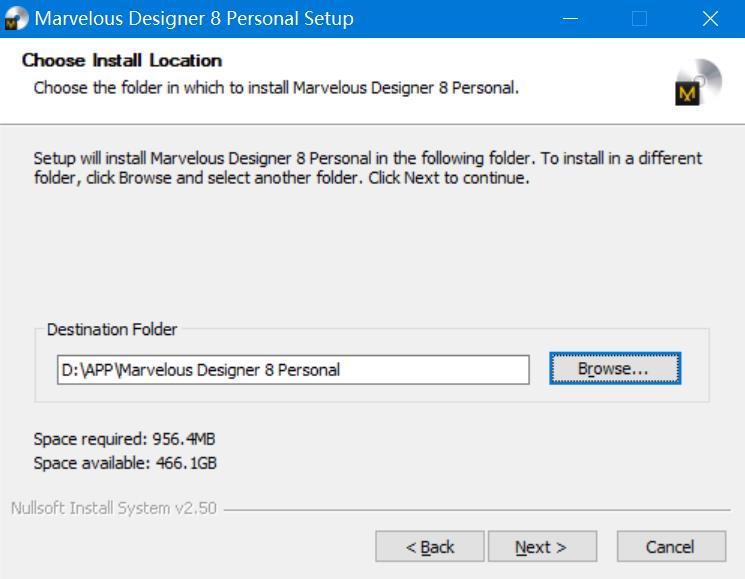Cancel the installation
This screenshot has width=745, height=579.
670,547
